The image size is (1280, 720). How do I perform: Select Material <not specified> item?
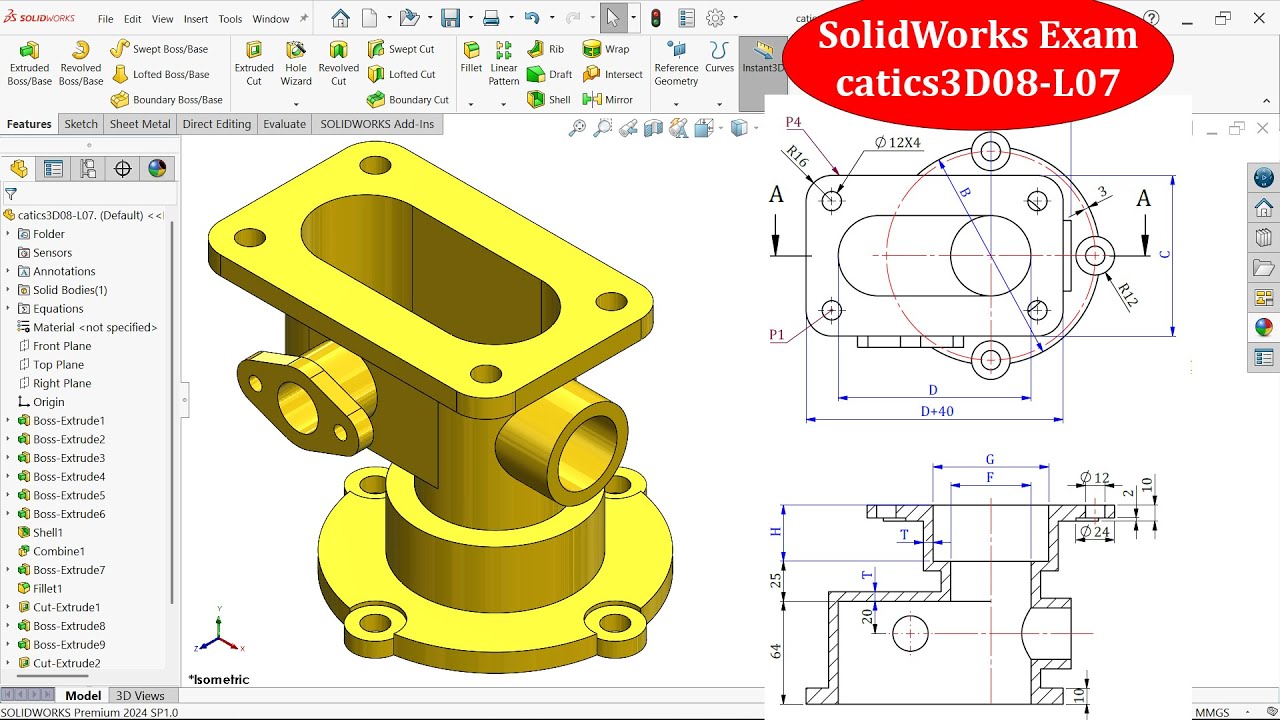click(x=88, y=327)
